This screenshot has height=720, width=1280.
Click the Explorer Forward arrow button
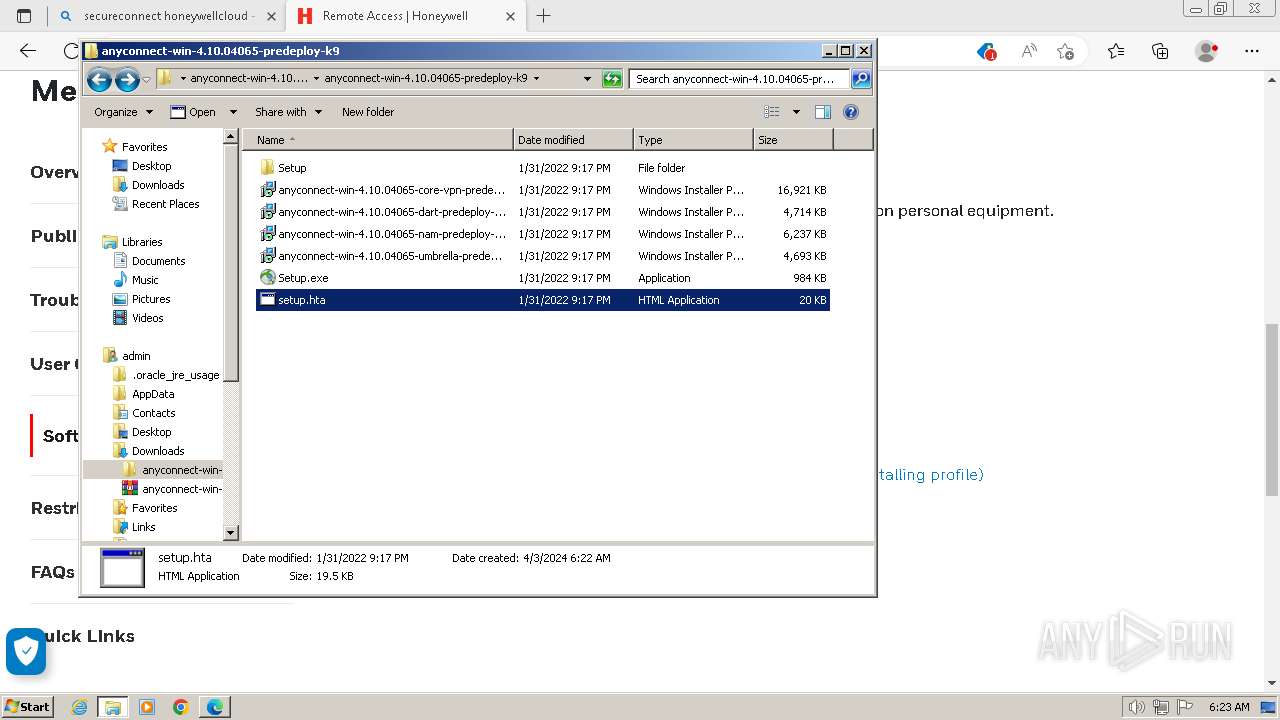[x=127, y=79]
